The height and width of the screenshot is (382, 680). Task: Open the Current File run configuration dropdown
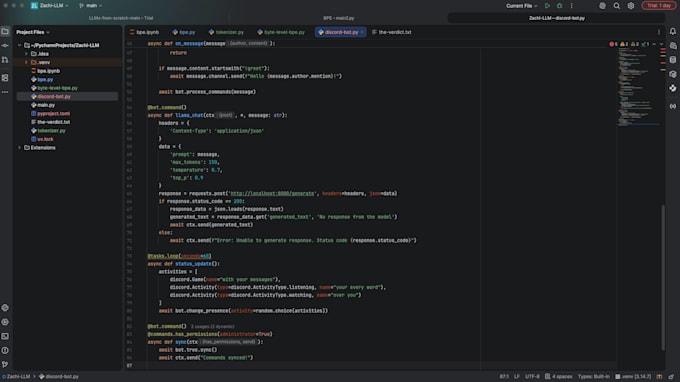522,6
